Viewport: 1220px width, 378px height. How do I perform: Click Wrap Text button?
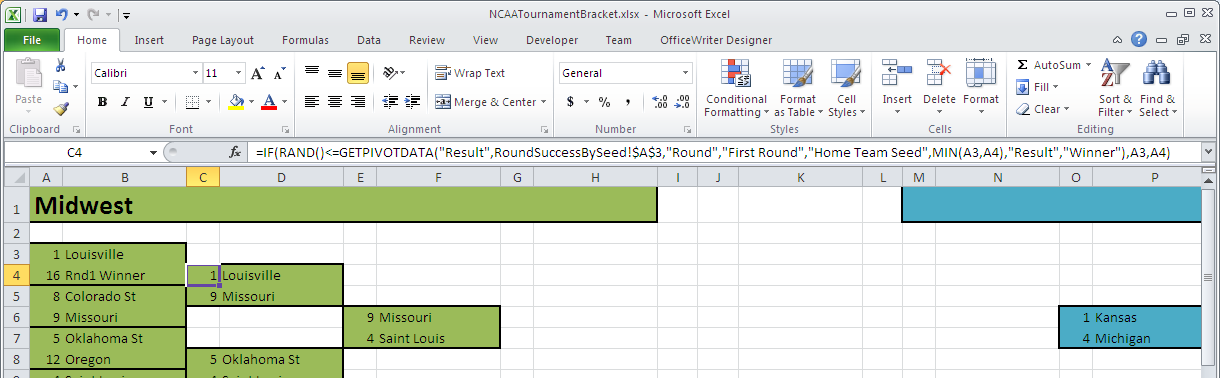[470, 73]
